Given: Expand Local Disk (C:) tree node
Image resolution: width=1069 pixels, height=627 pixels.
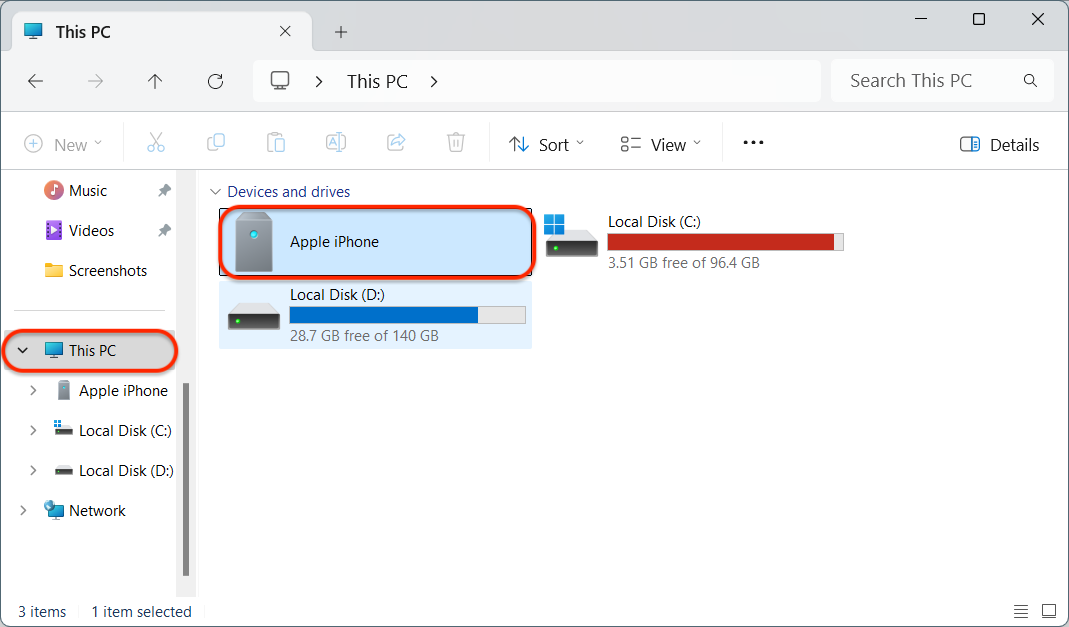Looking at the screenshot, I should click(33, 431).
